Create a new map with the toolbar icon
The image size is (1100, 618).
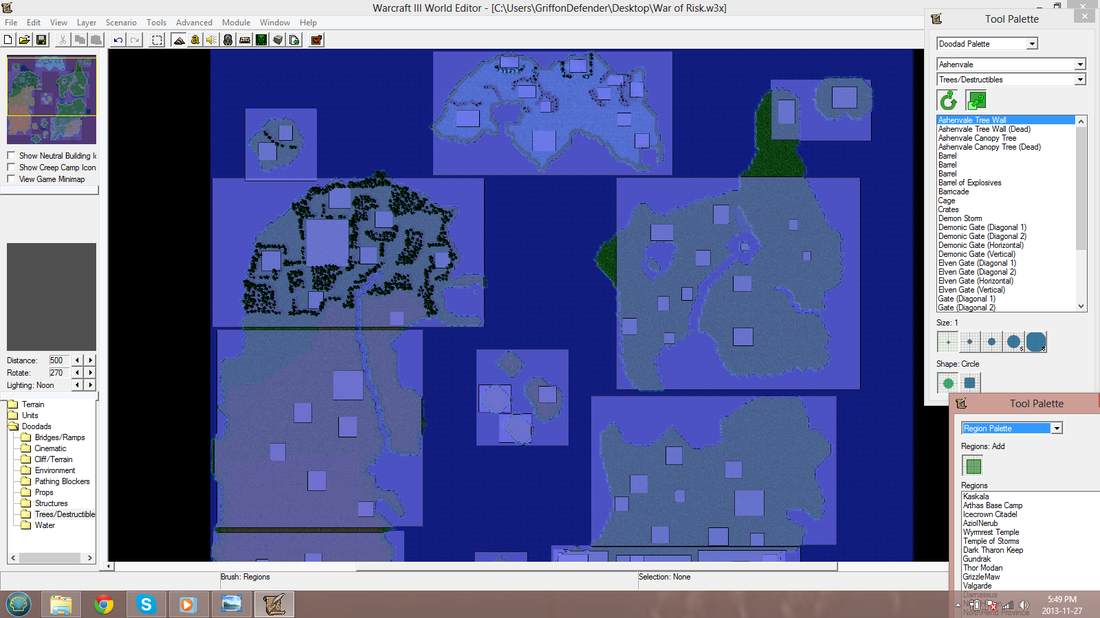tap(8, 40)
